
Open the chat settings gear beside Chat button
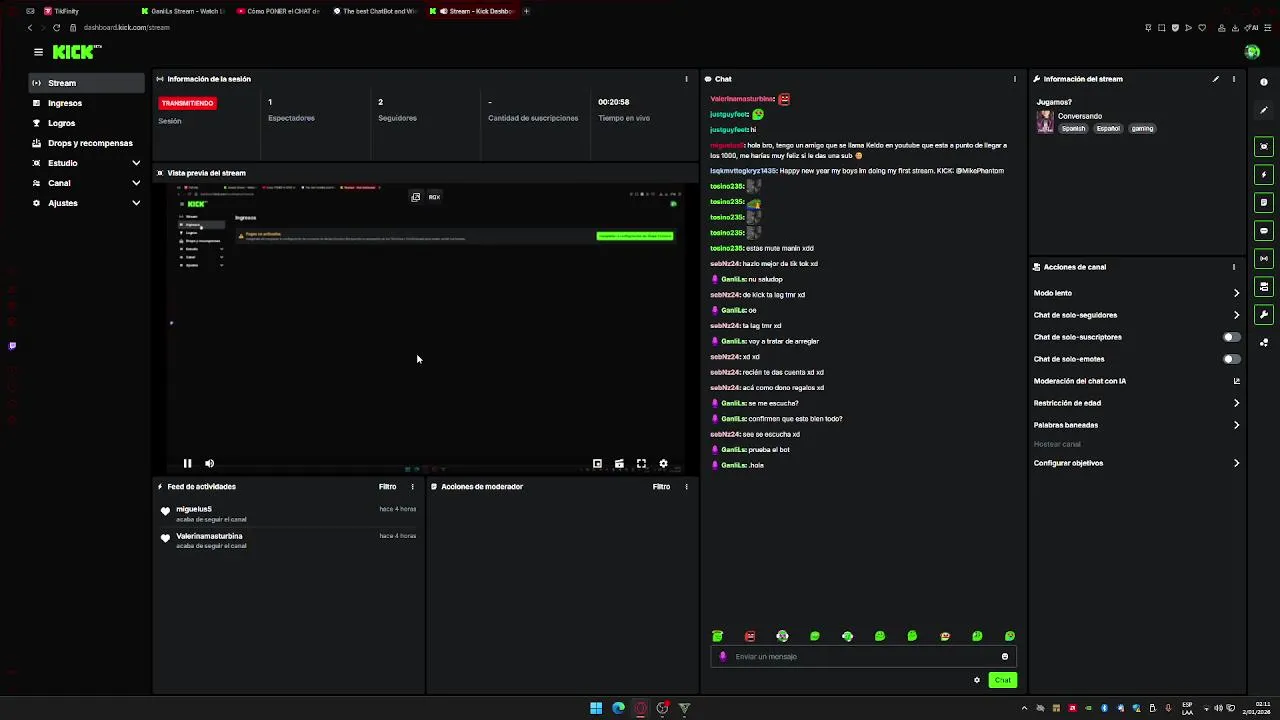click(977, 680)
